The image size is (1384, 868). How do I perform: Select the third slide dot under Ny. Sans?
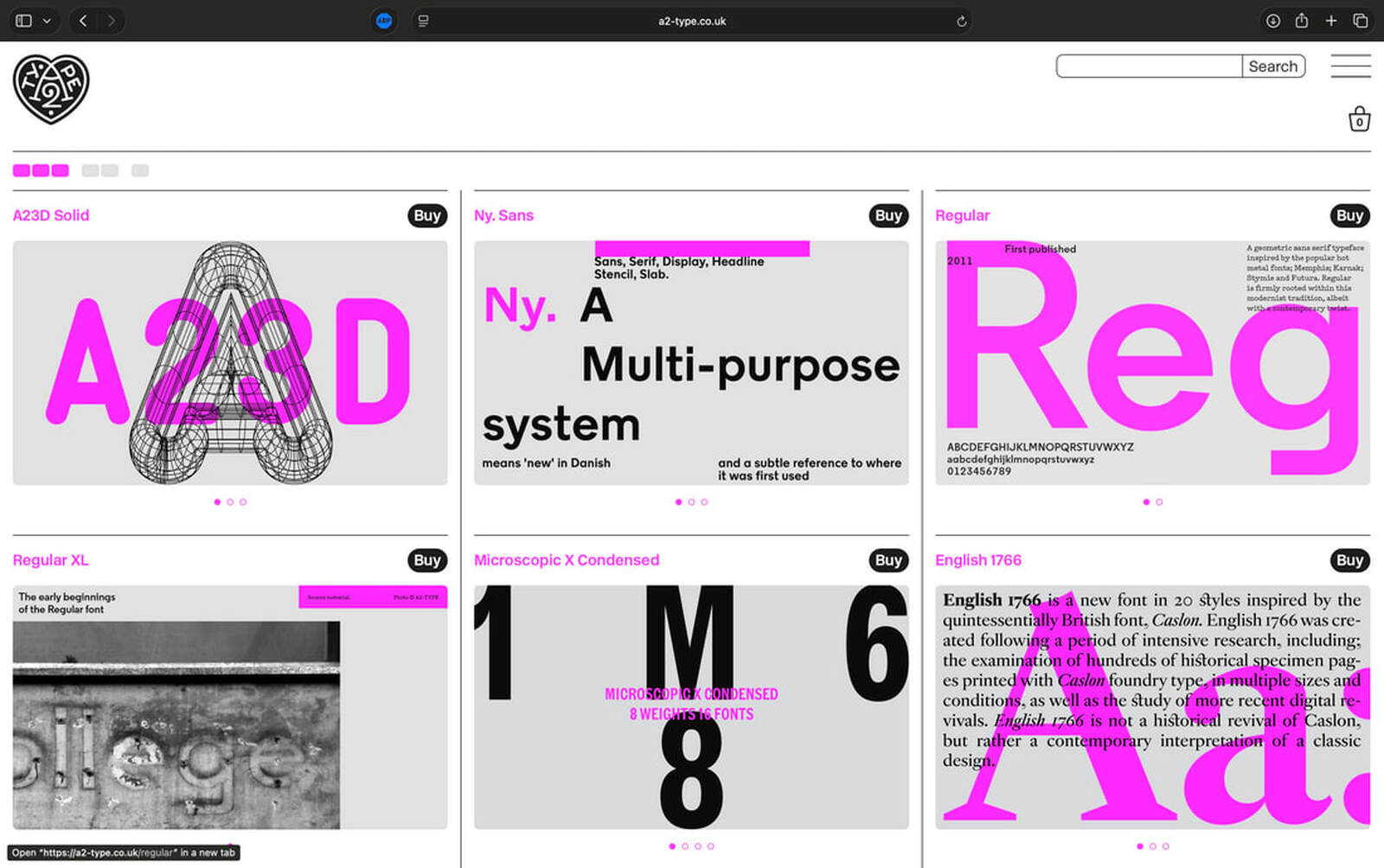point(704,502)
